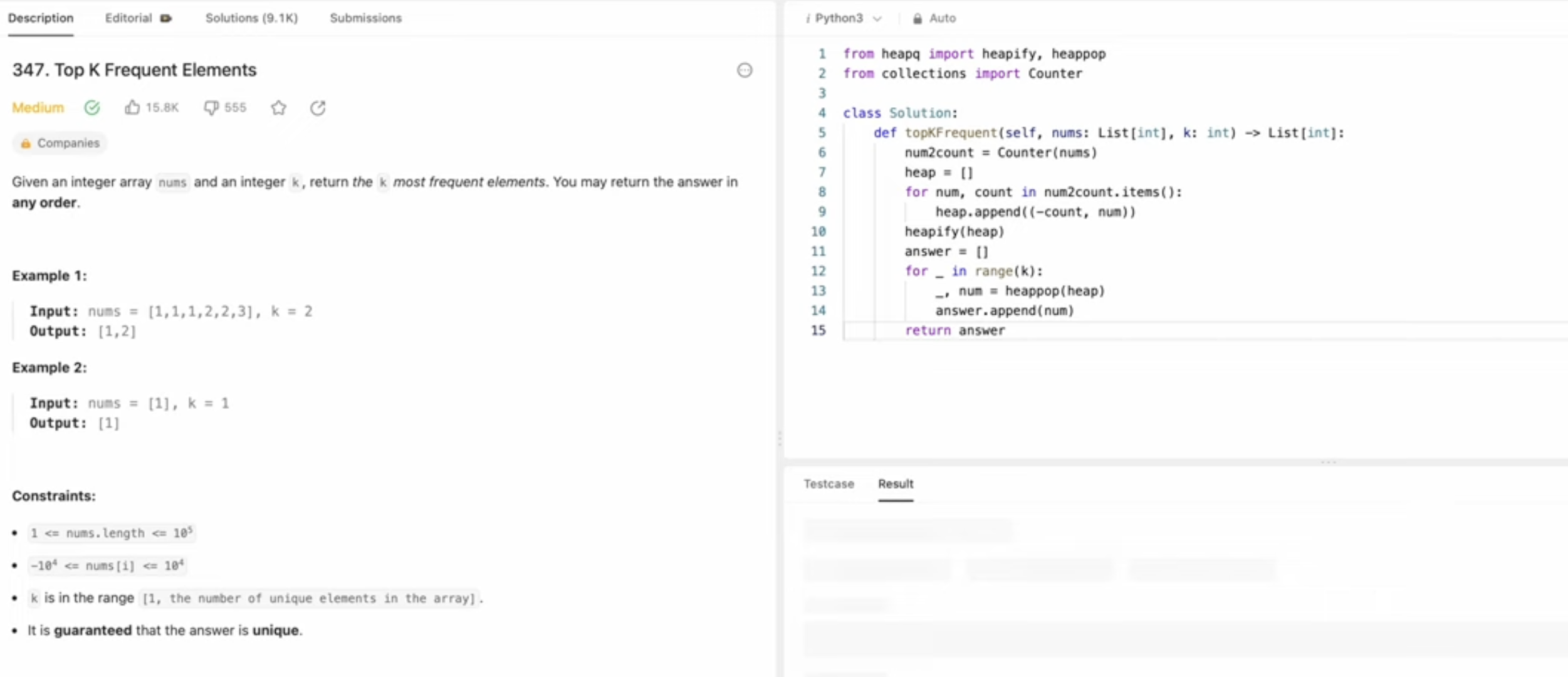
Task: Select the Result tab
Action: point(895,484)
